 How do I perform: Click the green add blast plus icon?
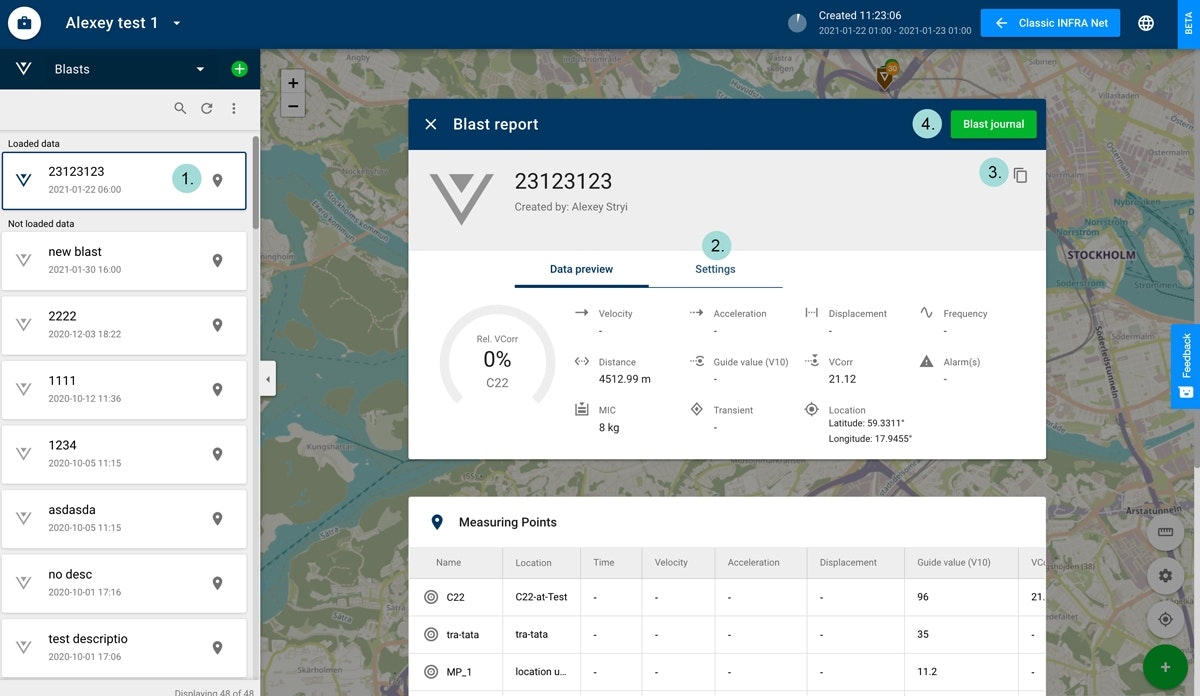click(239, 69)
